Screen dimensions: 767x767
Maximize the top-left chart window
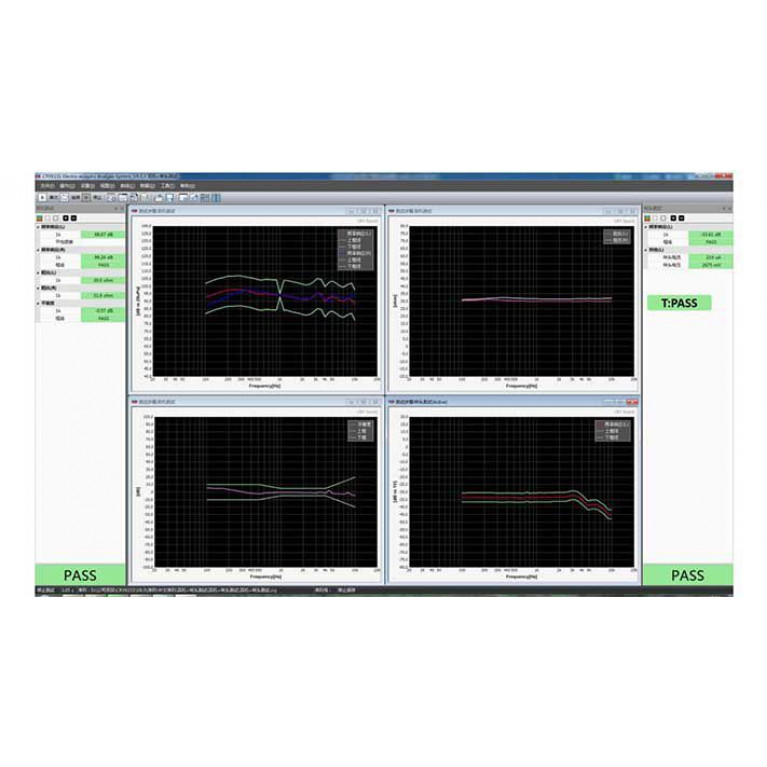[363, 211]
